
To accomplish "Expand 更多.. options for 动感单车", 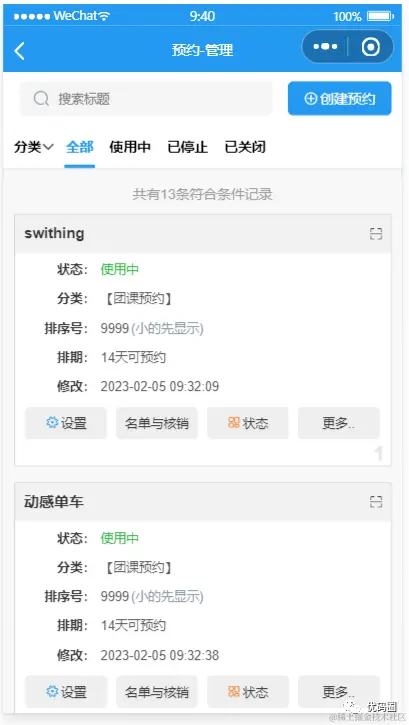I will pos(339,692).
